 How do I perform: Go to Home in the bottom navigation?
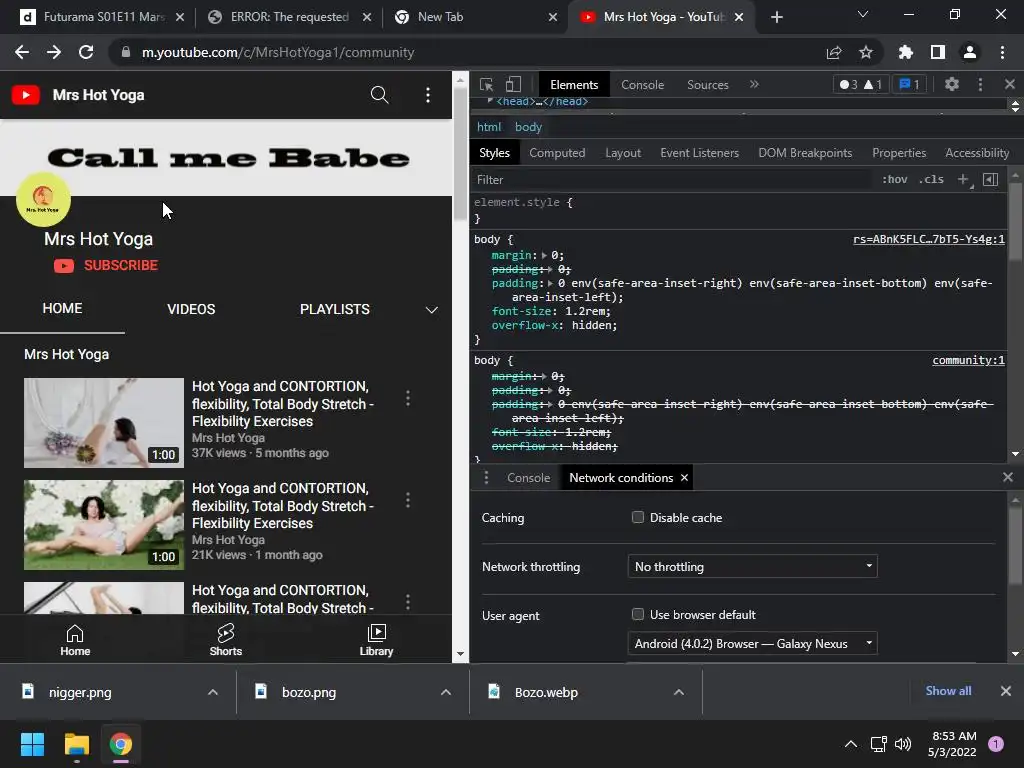point(75,639)
